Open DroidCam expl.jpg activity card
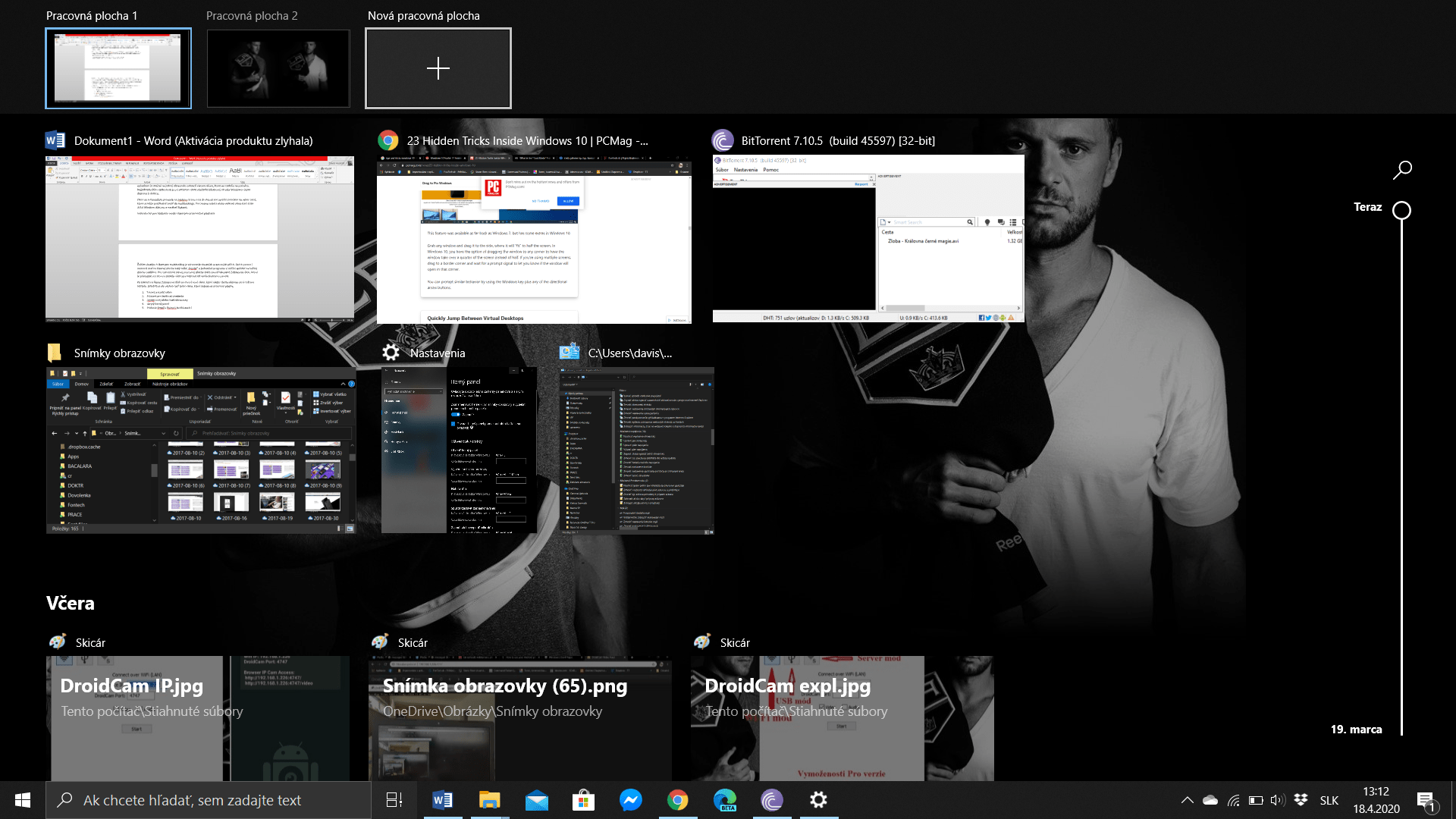 (x=842, y=718)
